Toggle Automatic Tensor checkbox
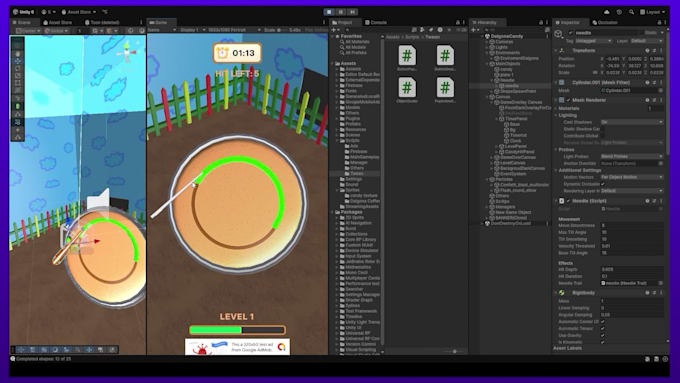 [x=603, y=329]
